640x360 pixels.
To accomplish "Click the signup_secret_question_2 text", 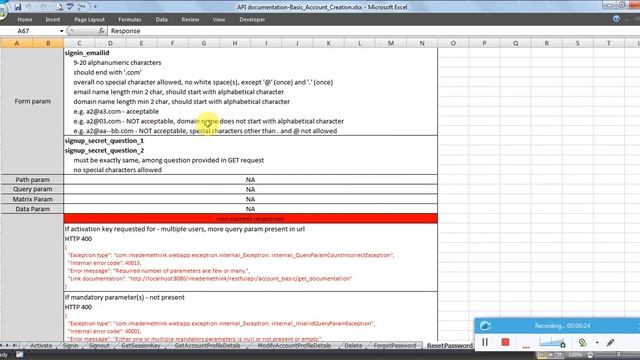I will click(104, 151).
